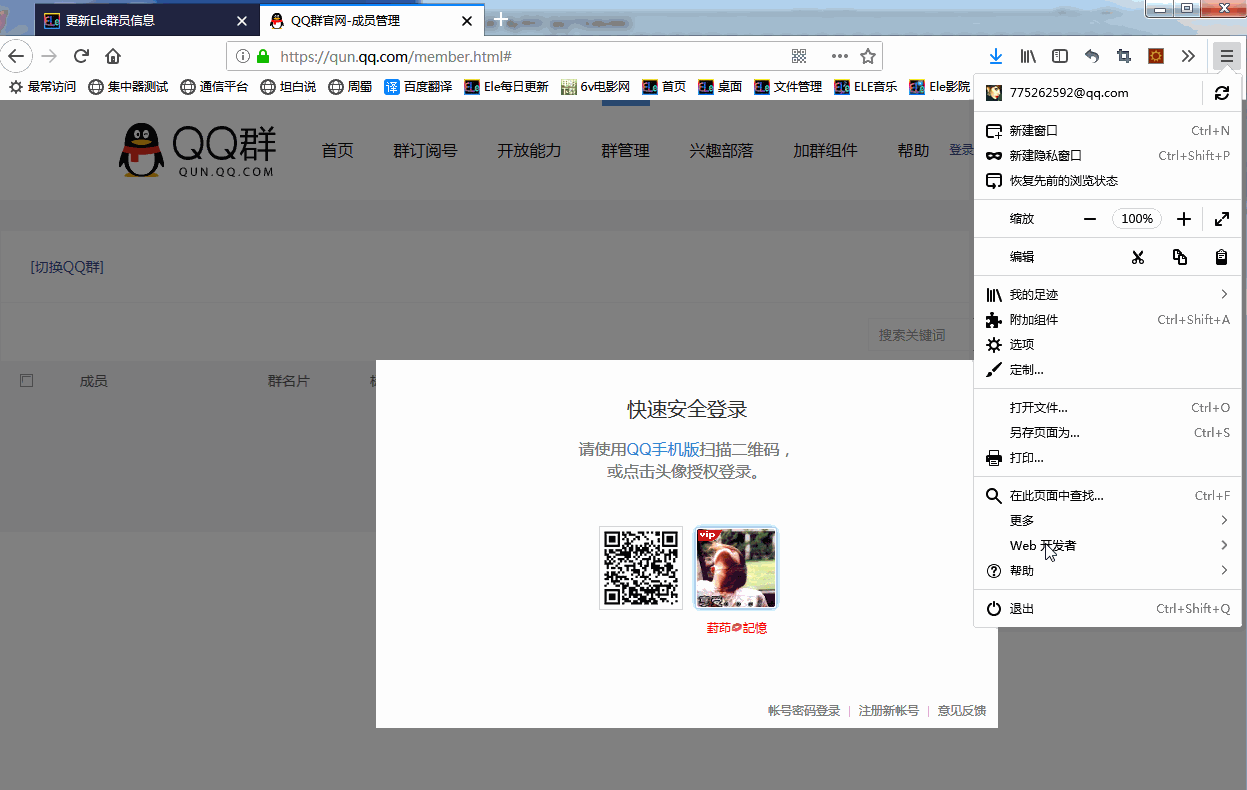Image resolution: width=1247 pixels, height=790 pixels.
Task: Open the Library toolbar icon
Action: pyautogui.click(x=1028, y=56)
